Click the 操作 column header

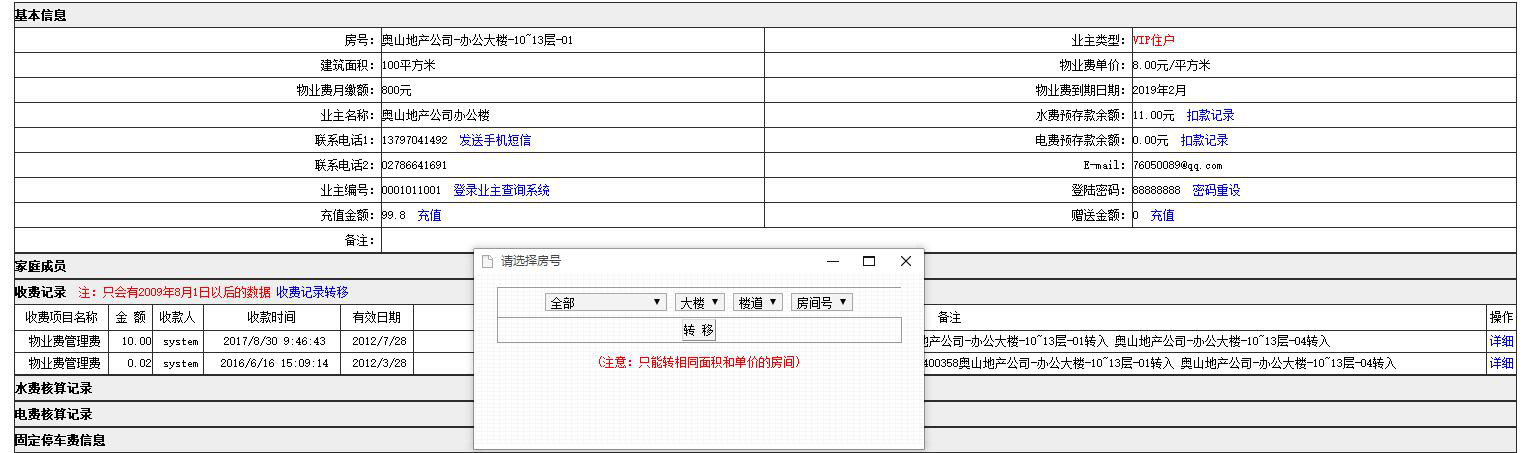click(1502, 317)
